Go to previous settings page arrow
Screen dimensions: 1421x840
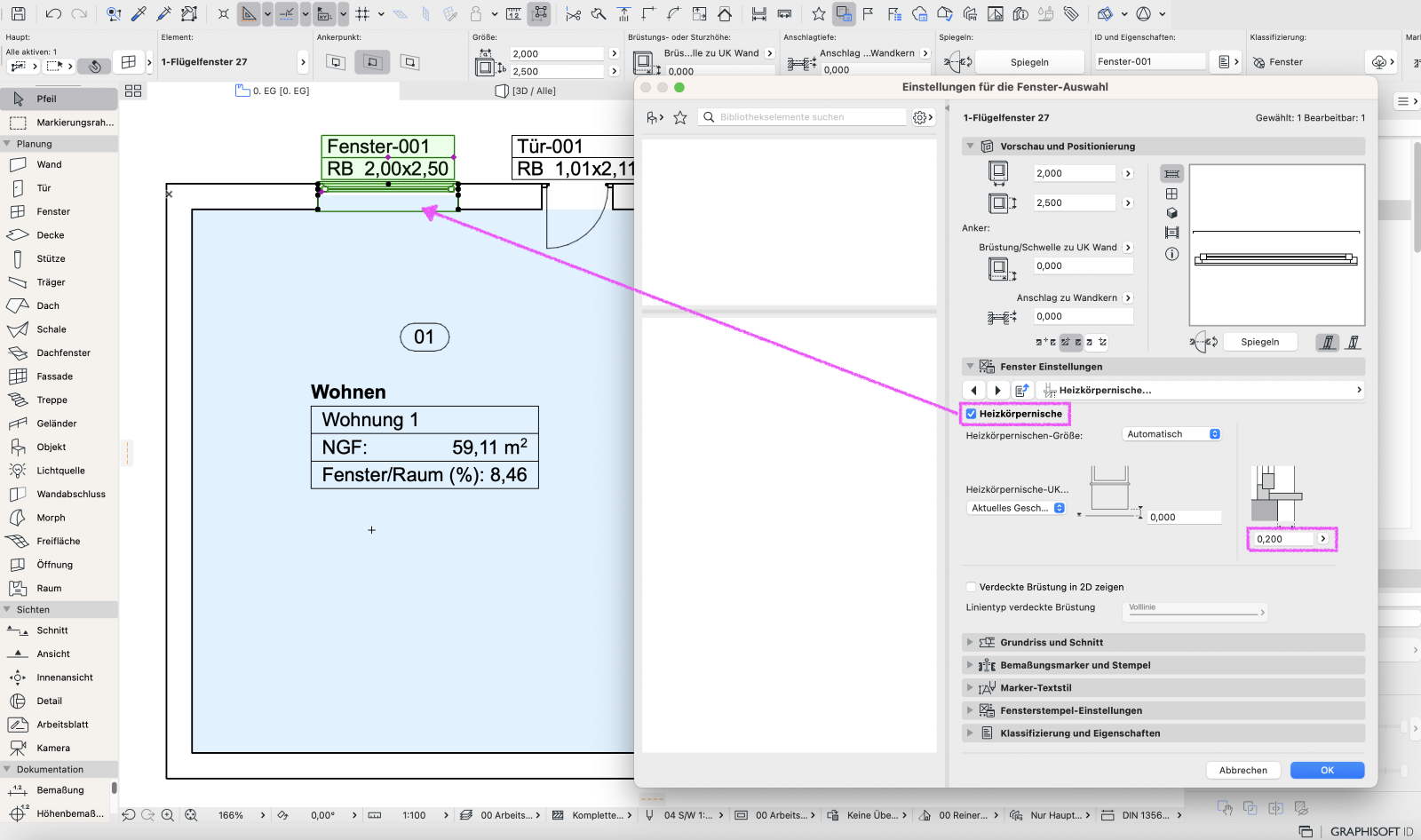pyautogui.click(x=974, y=390)
